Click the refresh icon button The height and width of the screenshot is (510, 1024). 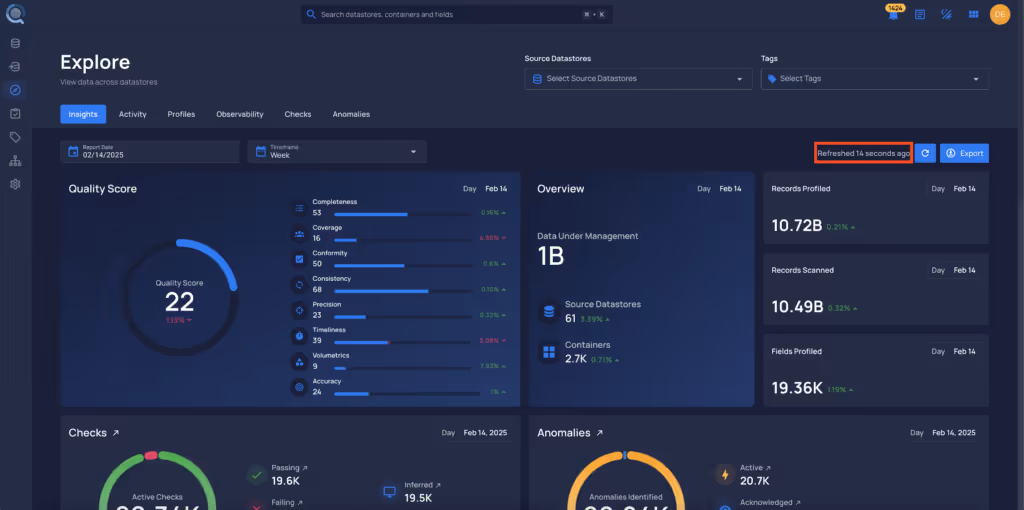pyautogui.click(x=925, y=153)
